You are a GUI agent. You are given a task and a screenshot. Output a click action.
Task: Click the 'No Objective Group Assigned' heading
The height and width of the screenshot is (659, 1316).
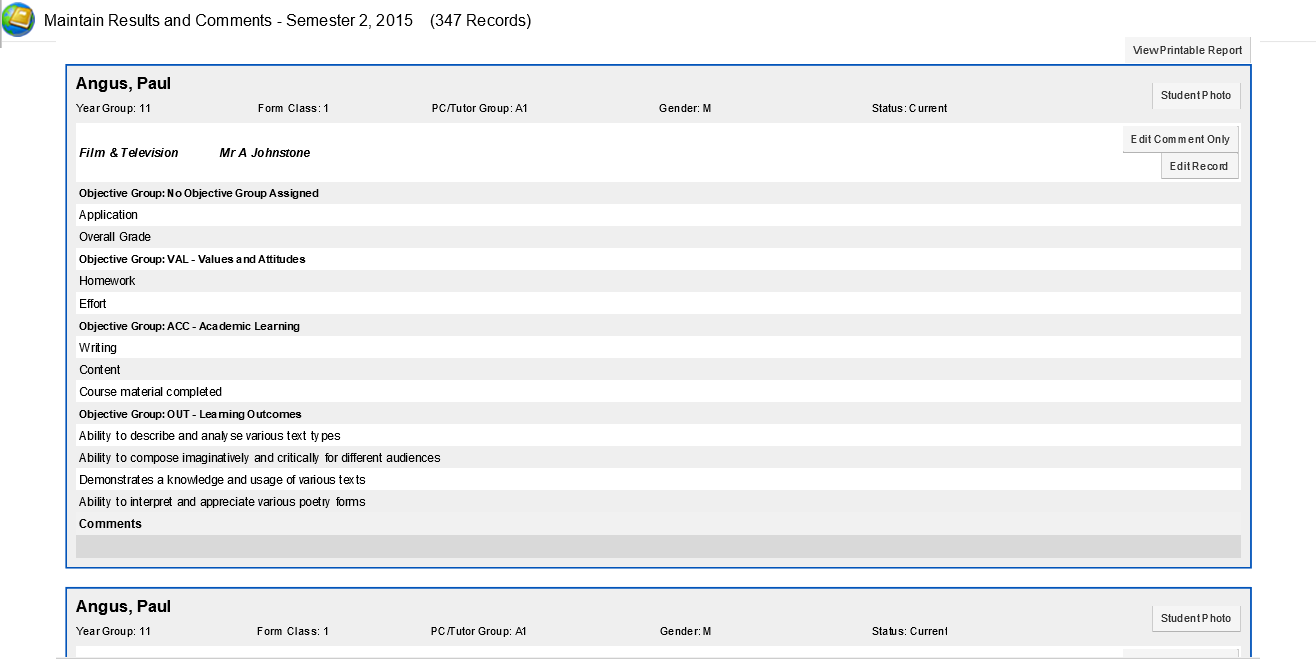point(199,193)
